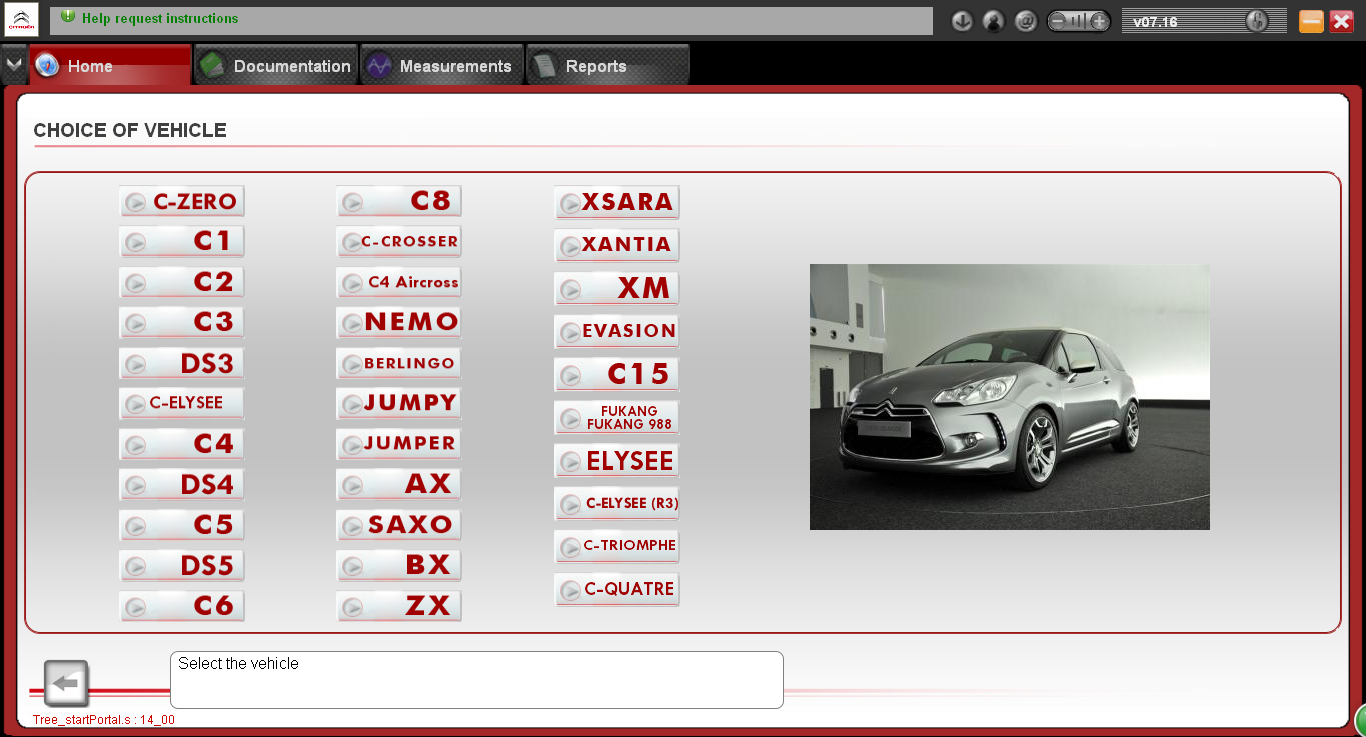1366x737 pixels.
Task: Select the C1 vehicle
Action: 182,242
